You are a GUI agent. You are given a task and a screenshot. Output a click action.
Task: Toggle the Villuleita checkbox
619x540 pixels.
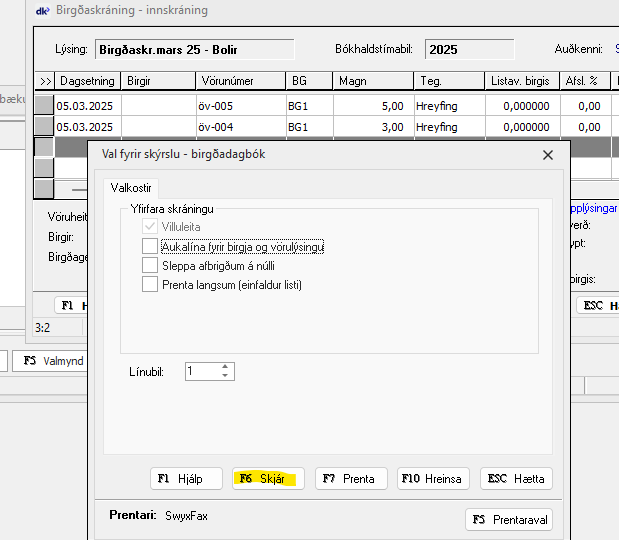click(x=150, y=227)
